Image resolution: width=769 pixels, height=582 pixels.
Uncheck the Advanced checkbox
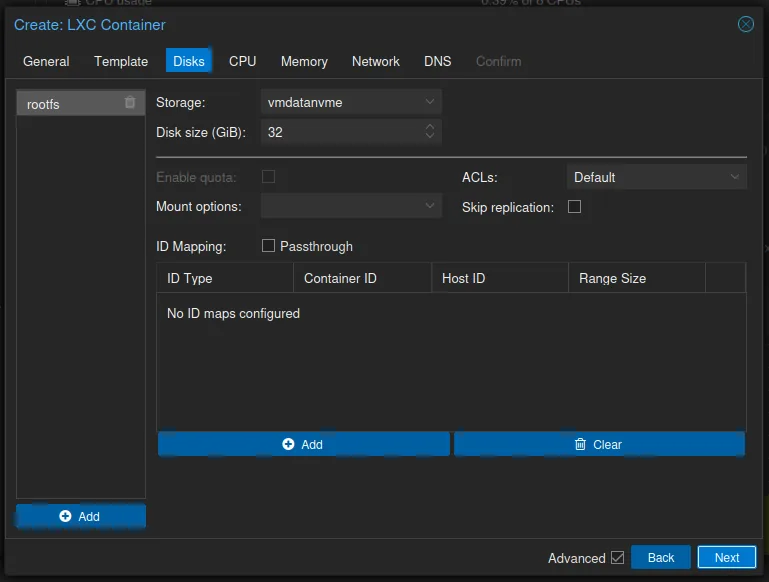tap(617, 557)
